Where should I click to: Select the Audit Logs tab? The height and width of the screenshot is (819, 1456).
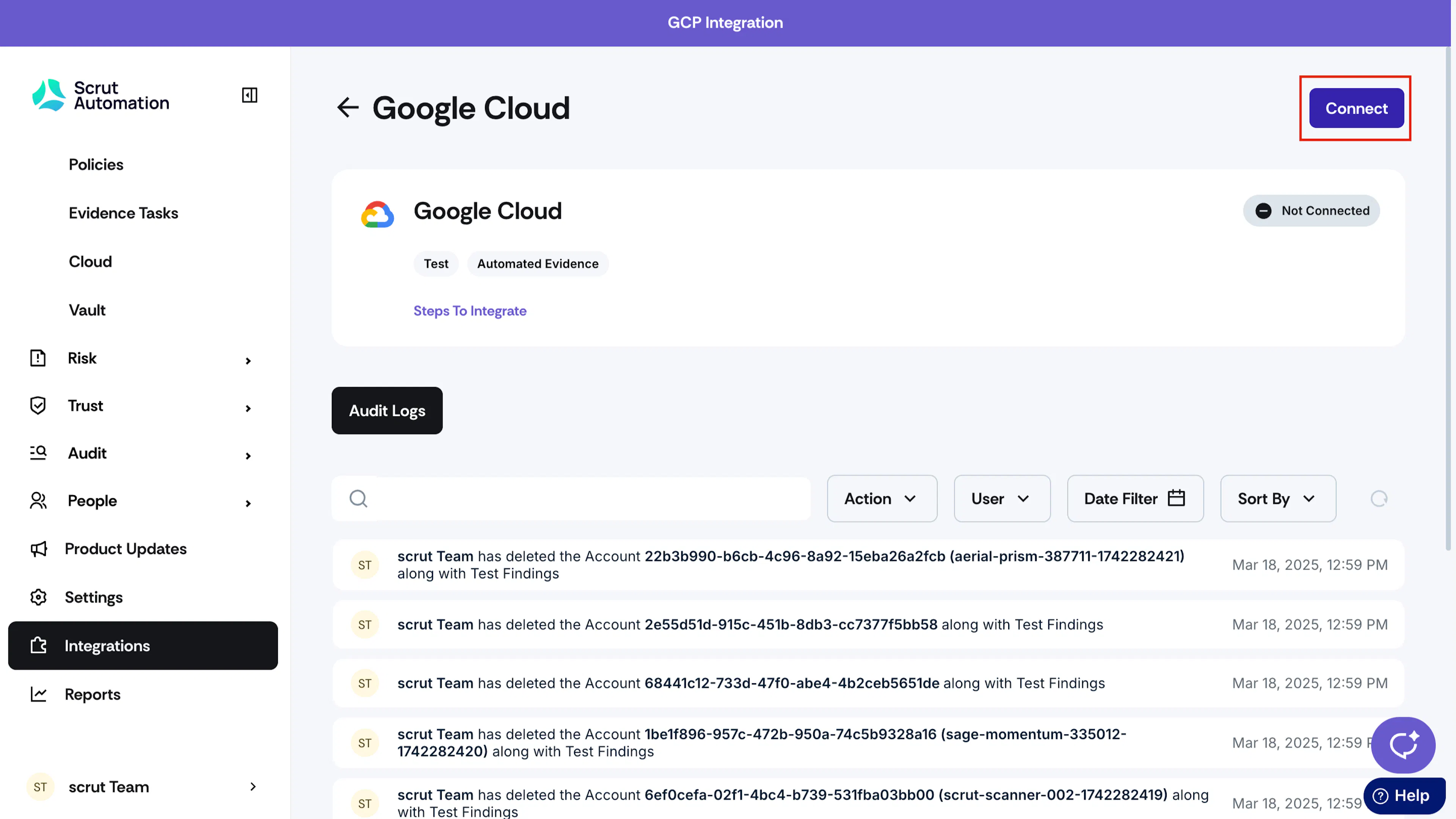tap(387, 410)
